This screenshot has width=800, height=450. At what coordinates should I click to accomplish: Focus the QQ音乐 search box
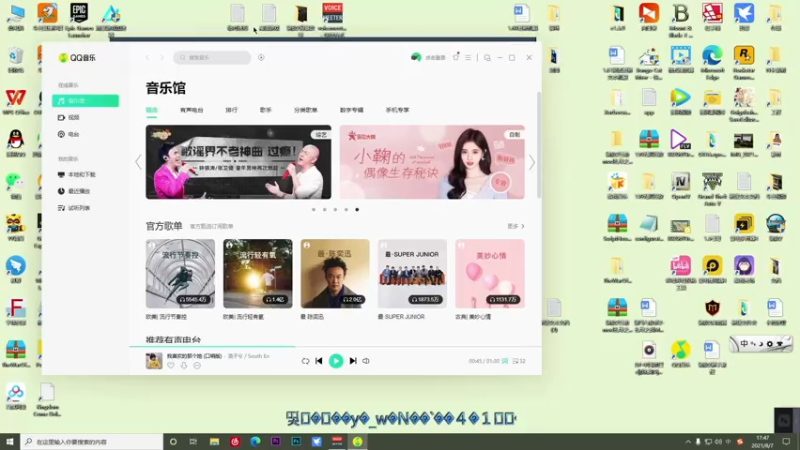point(212,58)
